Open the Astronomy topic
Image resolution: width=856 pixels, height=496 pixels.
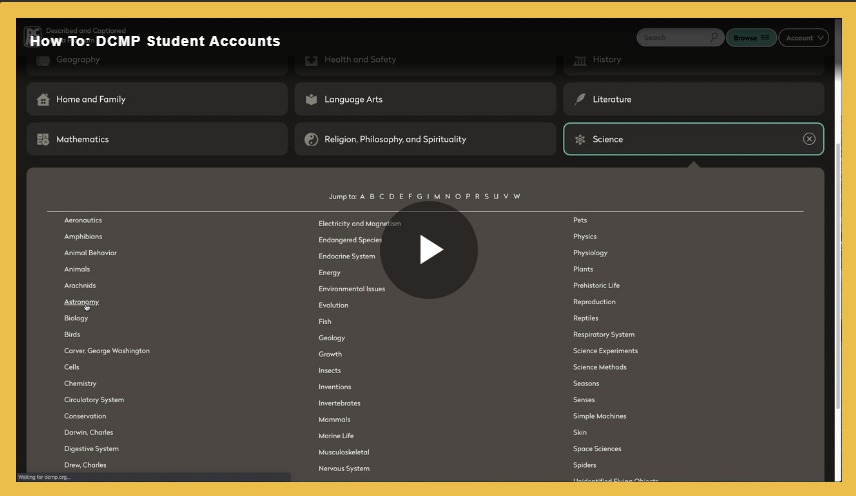coord(81,302)
